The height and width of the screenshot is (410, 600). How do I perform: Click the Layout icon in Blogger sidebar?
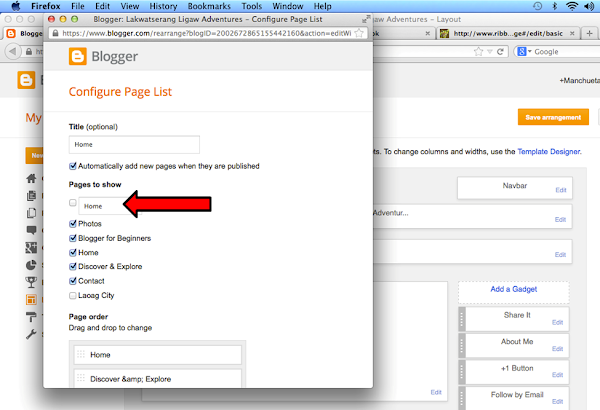click(x=31, y=300)
